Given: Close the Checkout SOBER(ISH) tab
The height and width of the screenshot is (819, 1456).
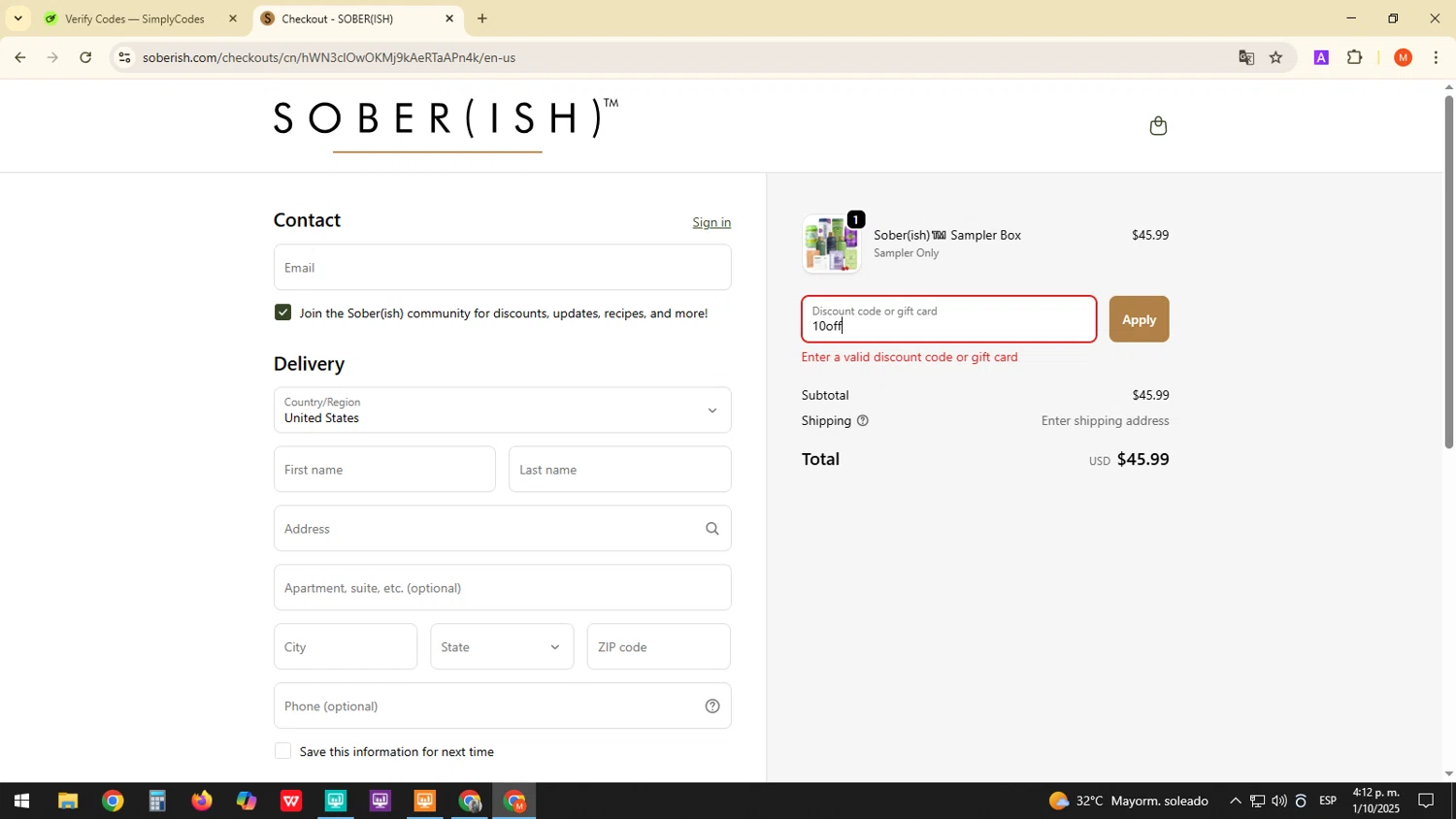Looking at the screenshot, I should click(x=449, y=18).
